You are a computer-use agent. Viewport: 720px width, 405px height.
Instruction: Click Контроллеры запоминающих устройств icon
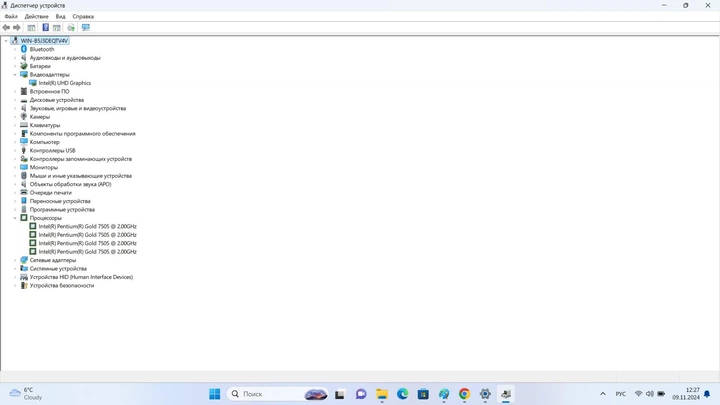click(24, 159)
